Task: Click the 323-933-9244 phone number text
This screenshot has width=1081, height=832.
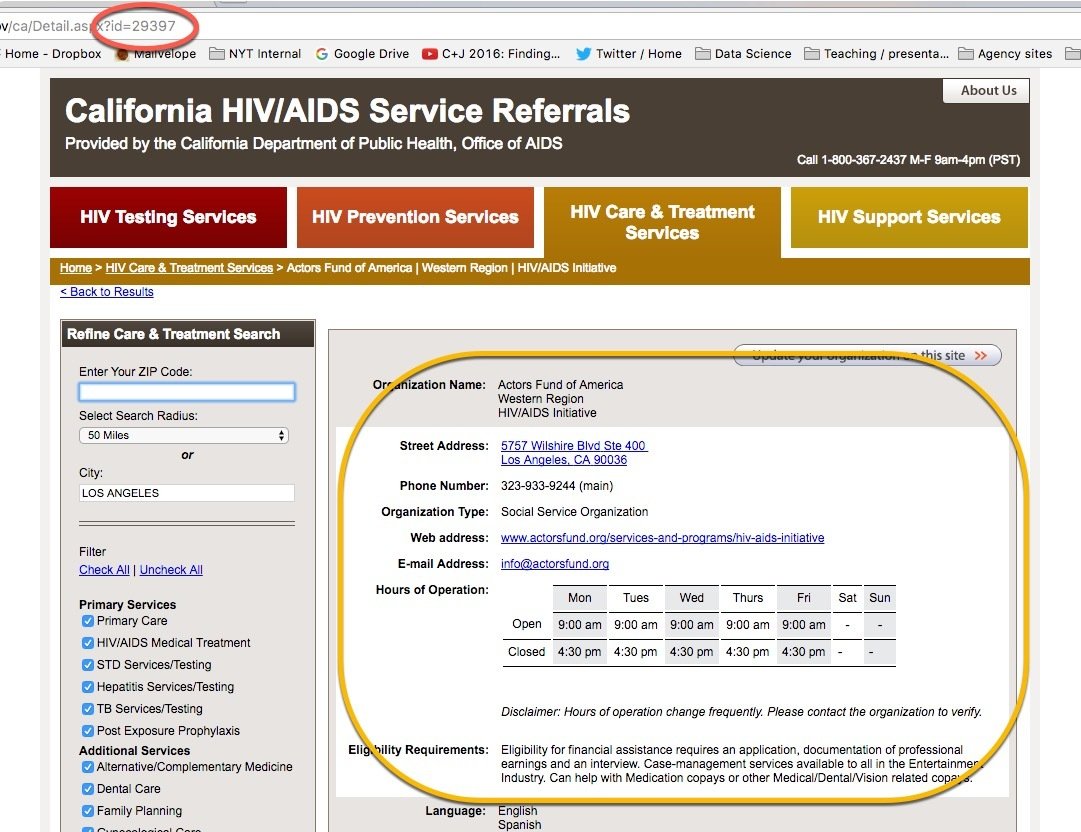Action: (x=557, y=486)
